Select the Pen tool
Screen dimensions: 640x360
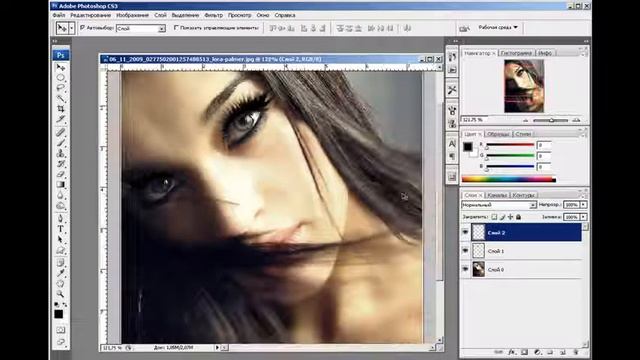[x=60, y=218]
